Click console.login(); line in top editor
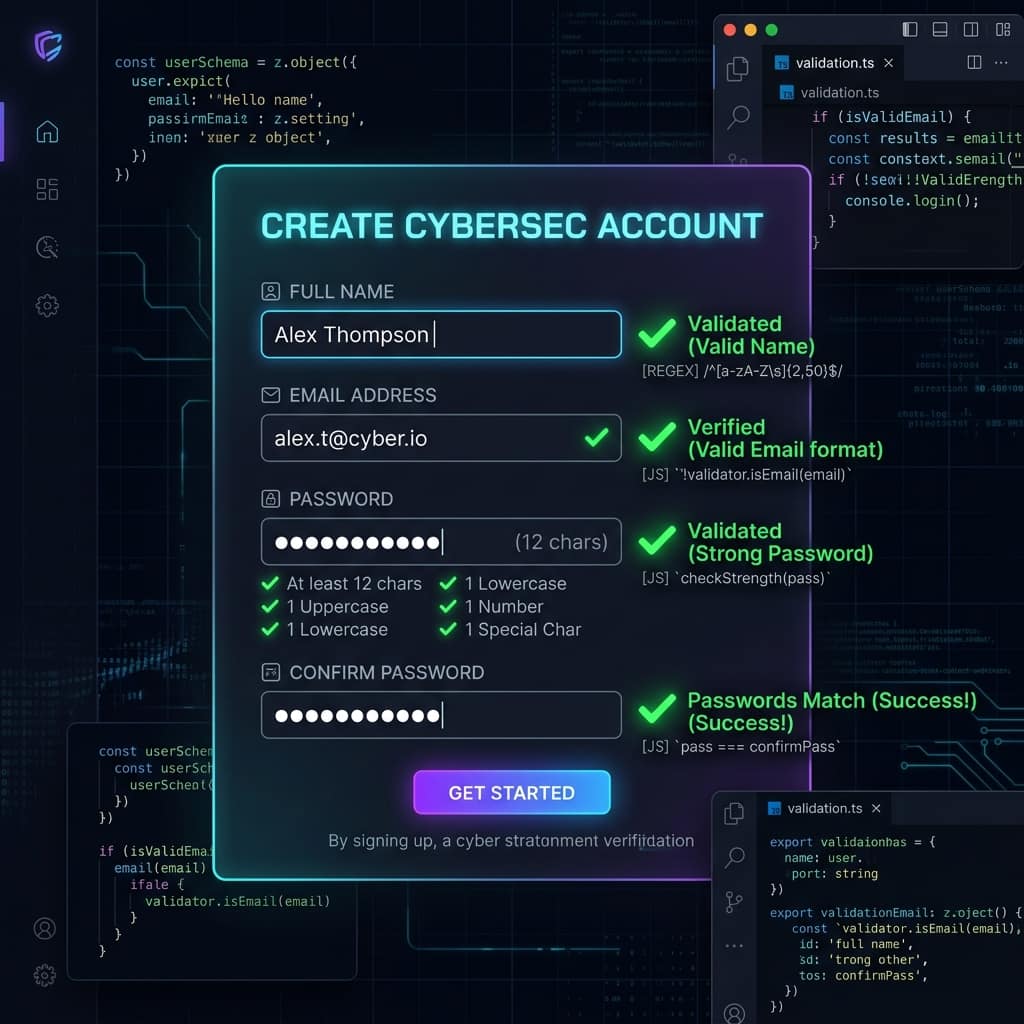This screenshot has height=1024, width=1024. tap(912, 200)
